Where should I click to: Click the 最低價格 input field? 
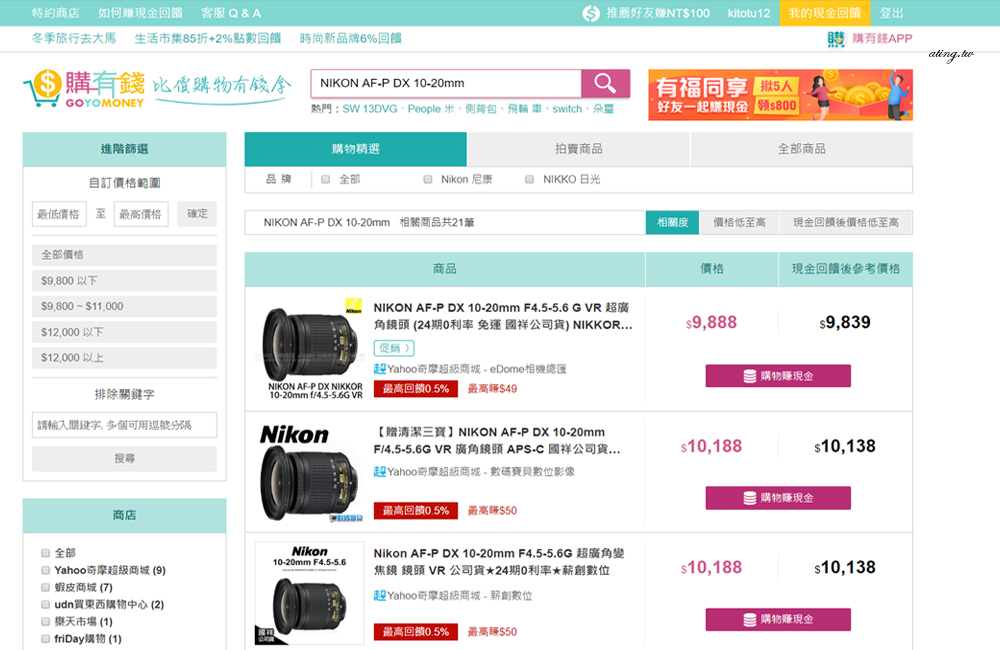pyautogui.click(x=59, y=214)
